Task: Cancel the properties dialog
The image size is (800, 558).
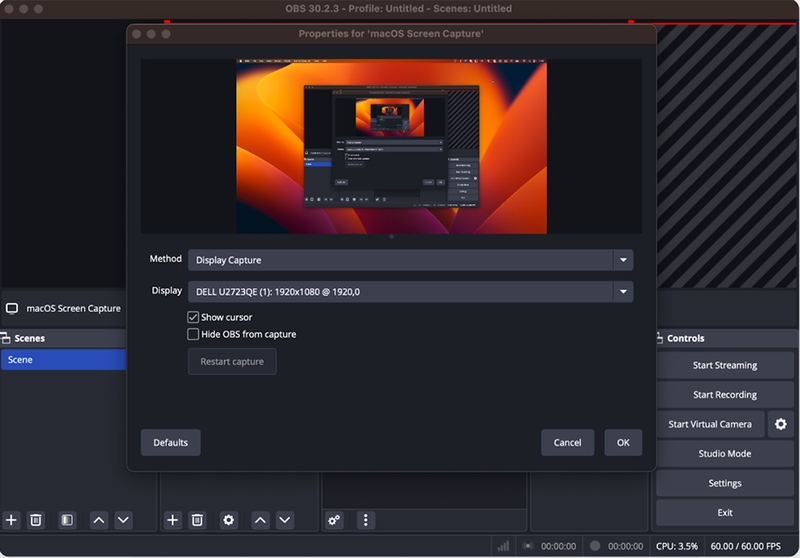Action: [567, 443]
